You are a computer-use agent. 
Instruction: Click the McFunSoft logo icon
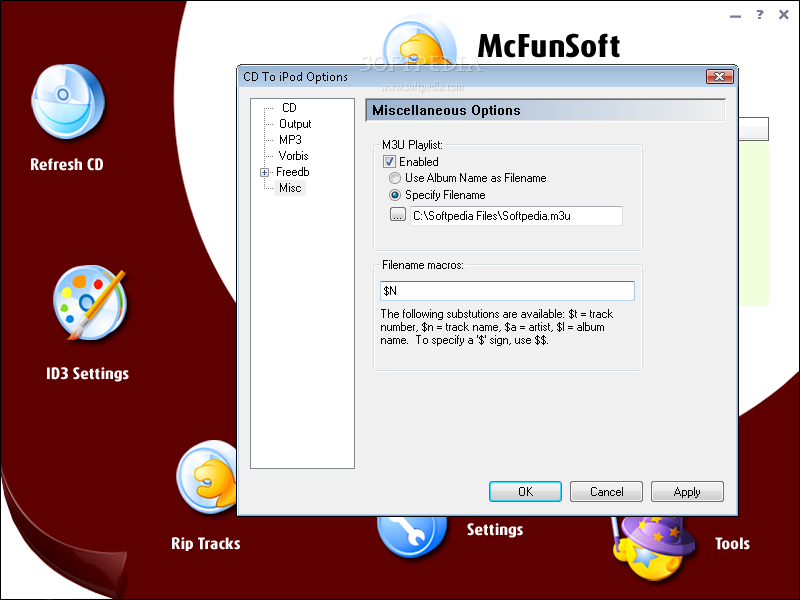tap(419, 41)
